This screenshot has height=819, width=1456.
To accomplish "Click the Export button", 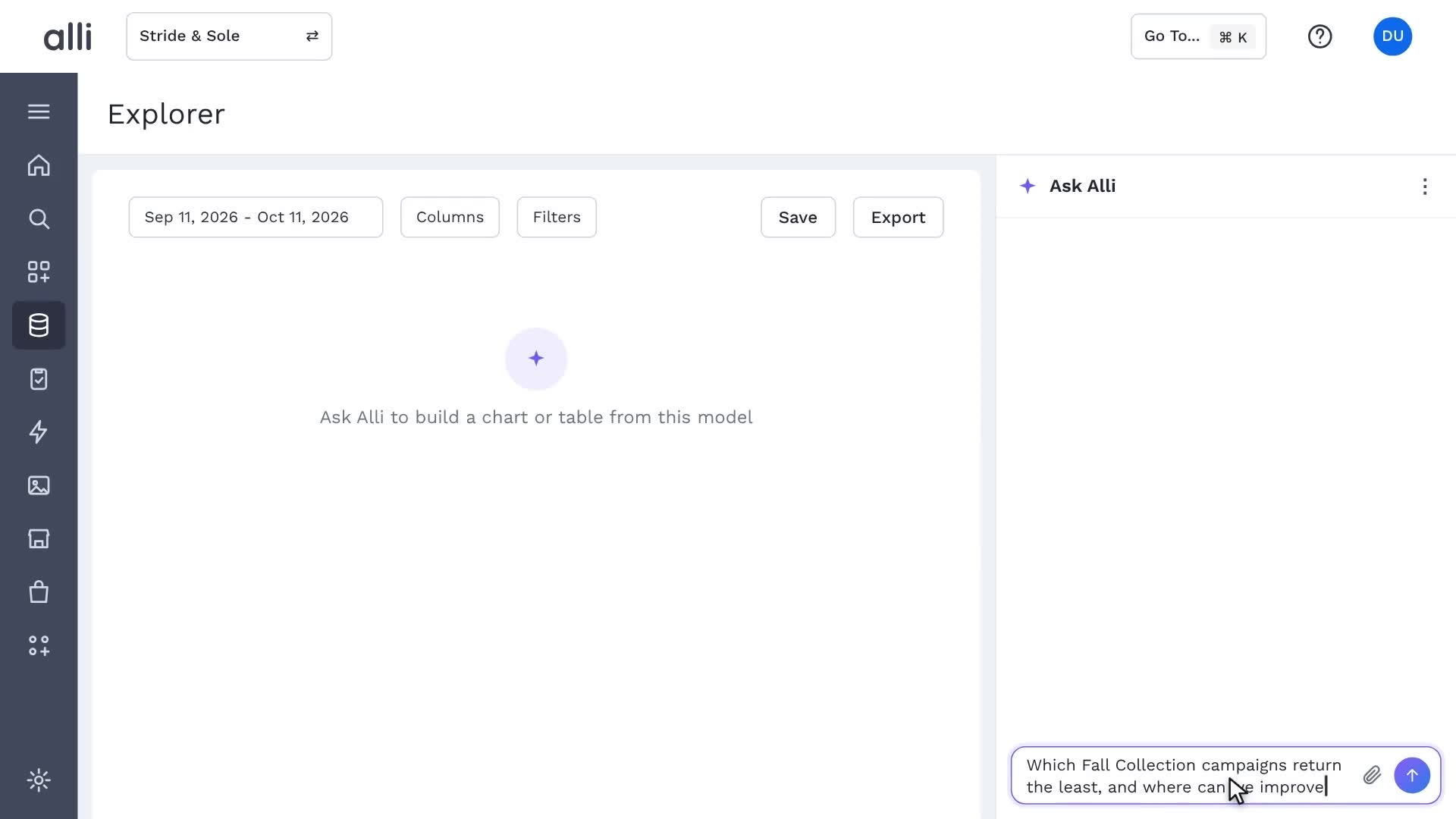I will click(898, 218).
